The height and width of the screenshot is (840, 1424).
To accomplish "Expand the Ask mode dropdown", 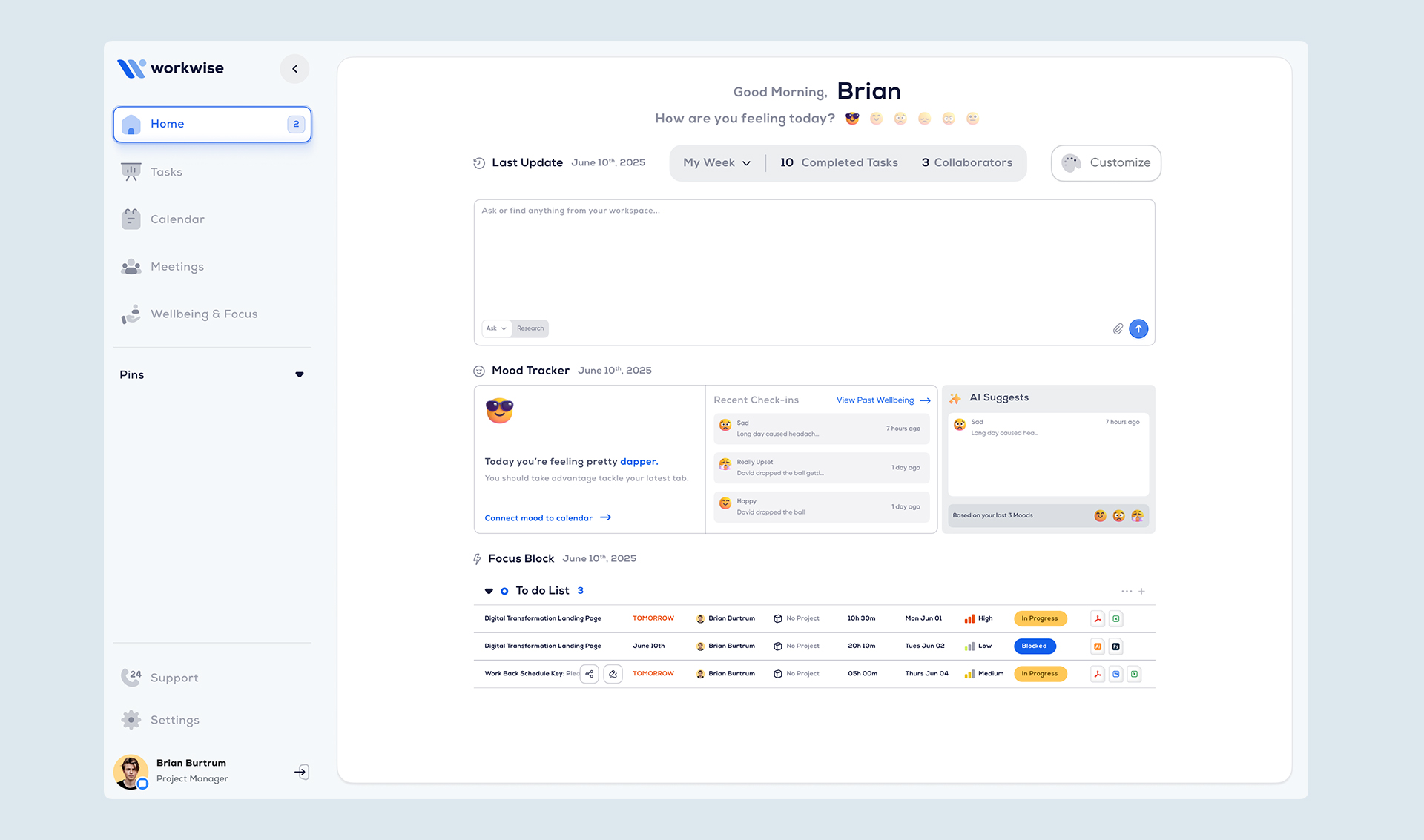I will point(495,328).
